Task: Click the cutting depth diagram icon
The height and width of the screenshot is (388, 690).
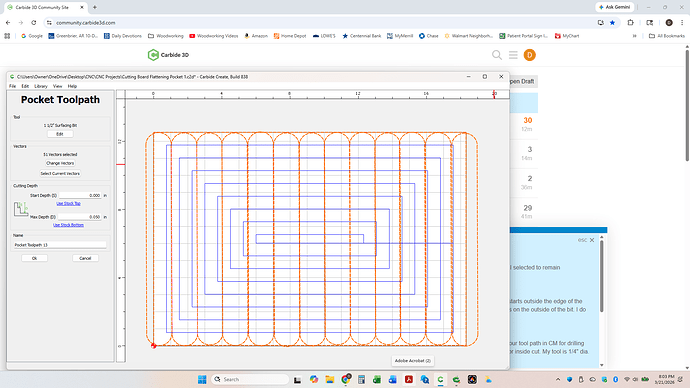Action: (x=21, y=209)
